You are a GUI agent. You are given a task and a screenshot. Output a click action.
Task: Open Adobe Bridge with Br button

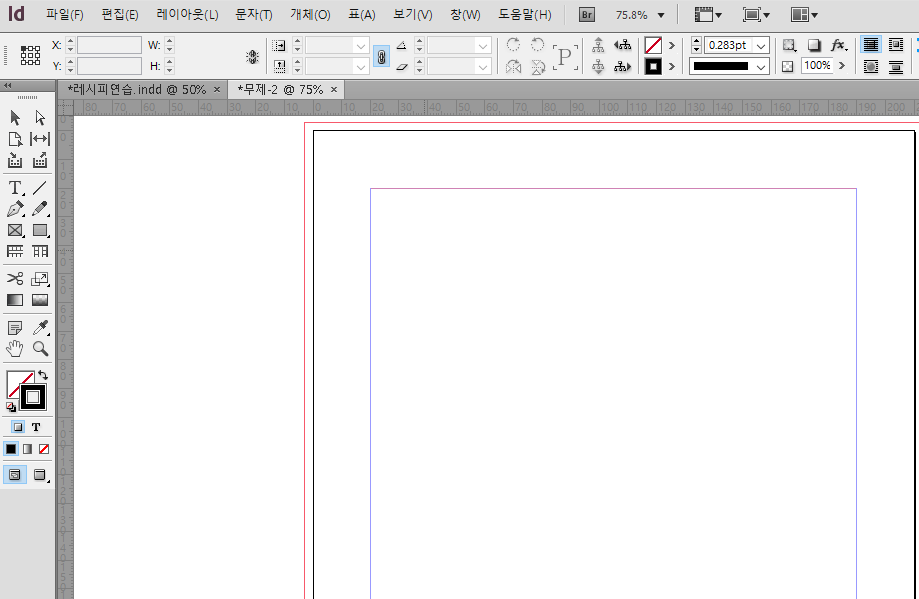[x=587, y=15]
